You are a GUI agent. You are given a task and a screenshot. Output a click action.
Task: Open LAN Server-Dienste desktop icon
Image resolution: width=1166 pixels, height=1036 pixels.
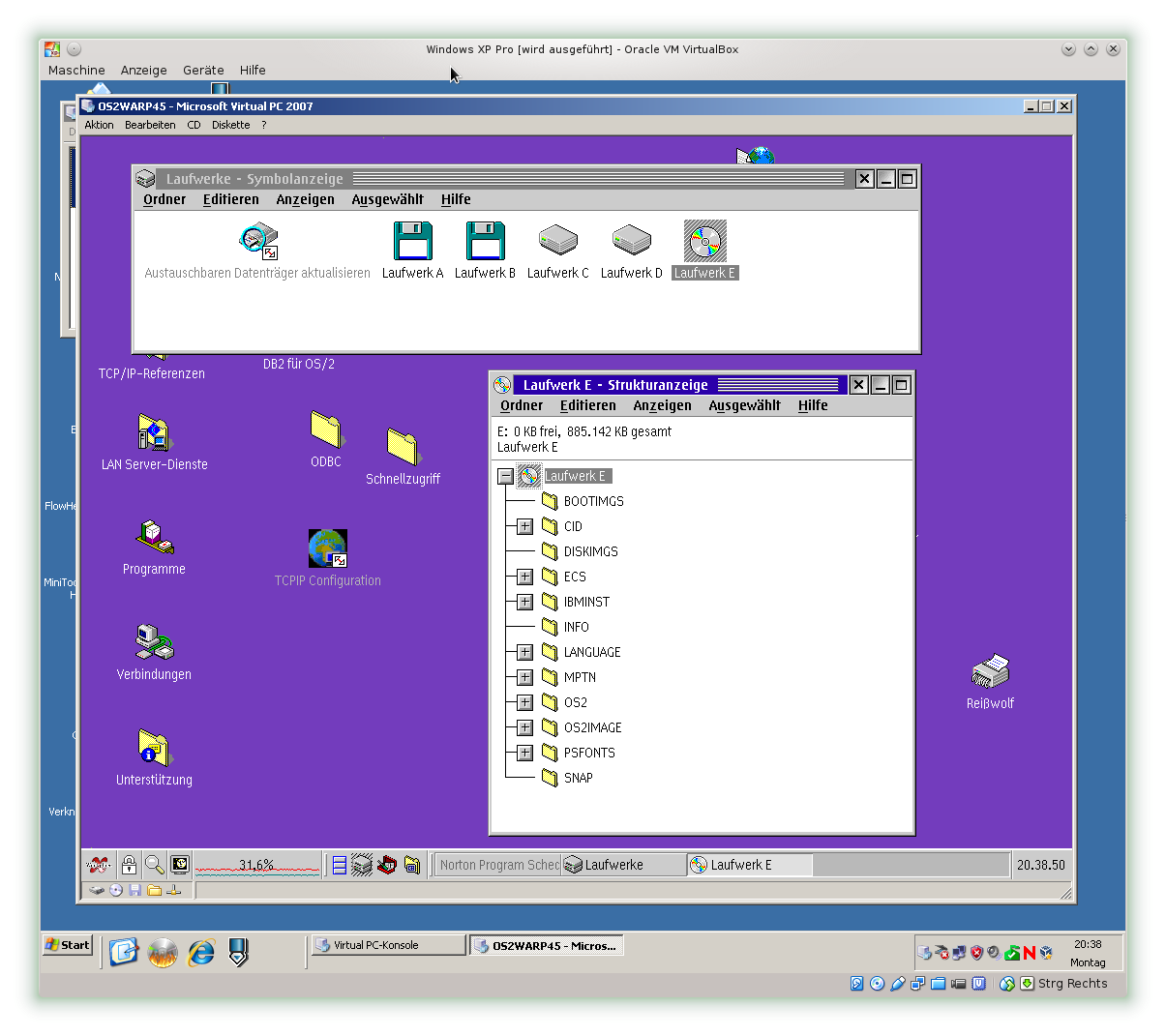pyautogui.click(x=154, y=432)
